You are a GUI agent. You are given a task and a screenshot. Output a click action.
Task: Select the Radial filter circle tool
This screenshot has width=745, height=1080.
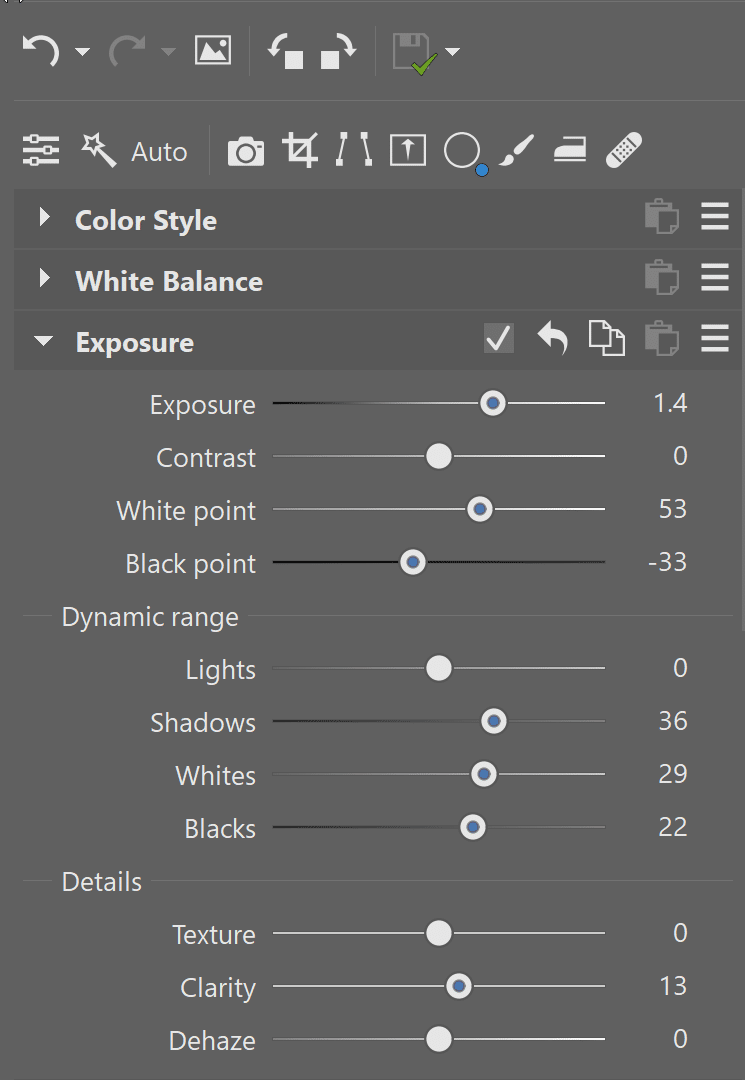[x=462, y=151]
